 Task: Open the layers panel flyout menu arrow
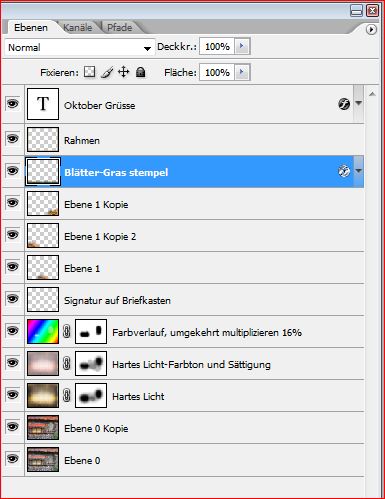click(x=371, y=29)
